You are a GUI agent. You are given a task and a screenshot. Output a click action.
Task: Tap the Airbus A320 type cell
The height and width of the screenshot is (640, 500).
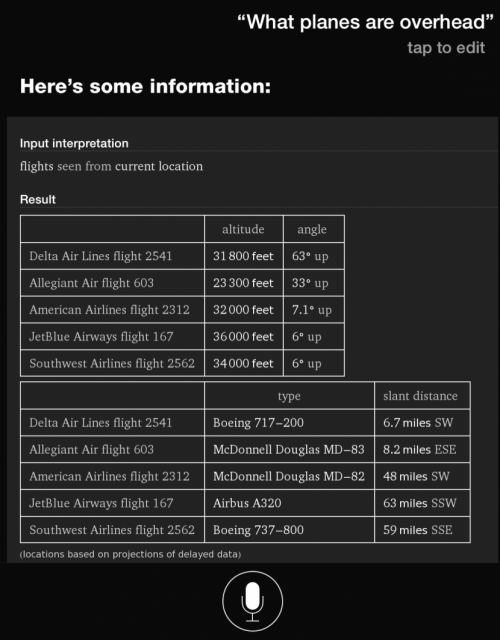tap(289, 503)
